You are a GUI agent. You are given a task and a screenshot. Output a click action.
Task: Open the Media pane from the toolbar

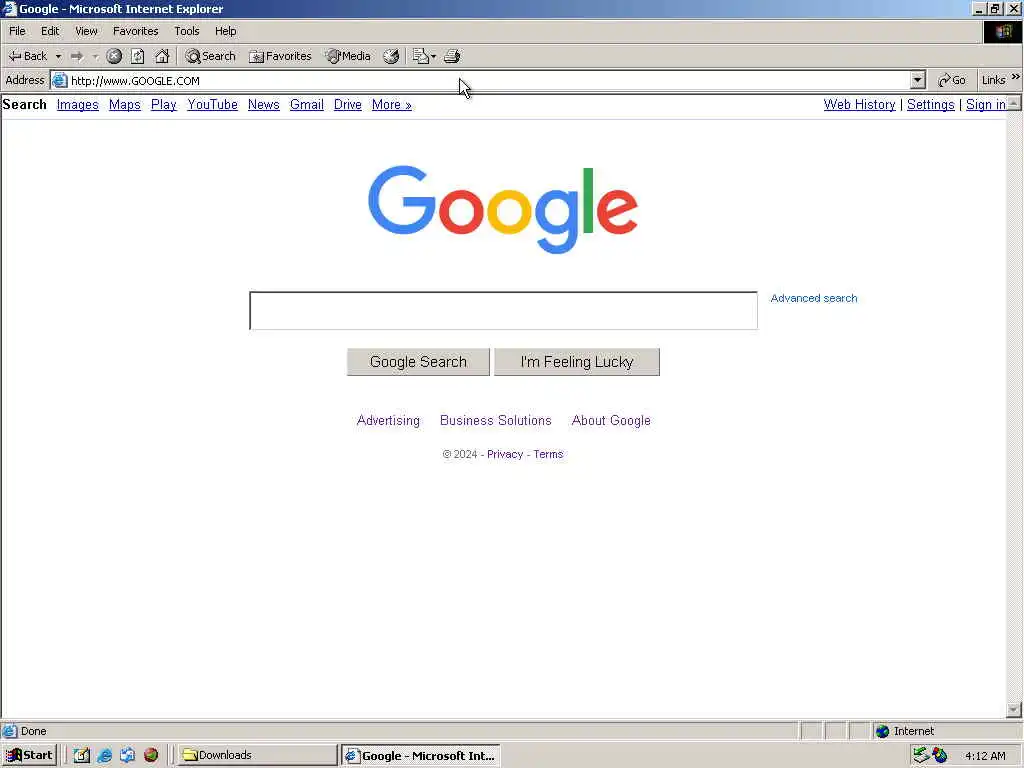click(348, 56)
